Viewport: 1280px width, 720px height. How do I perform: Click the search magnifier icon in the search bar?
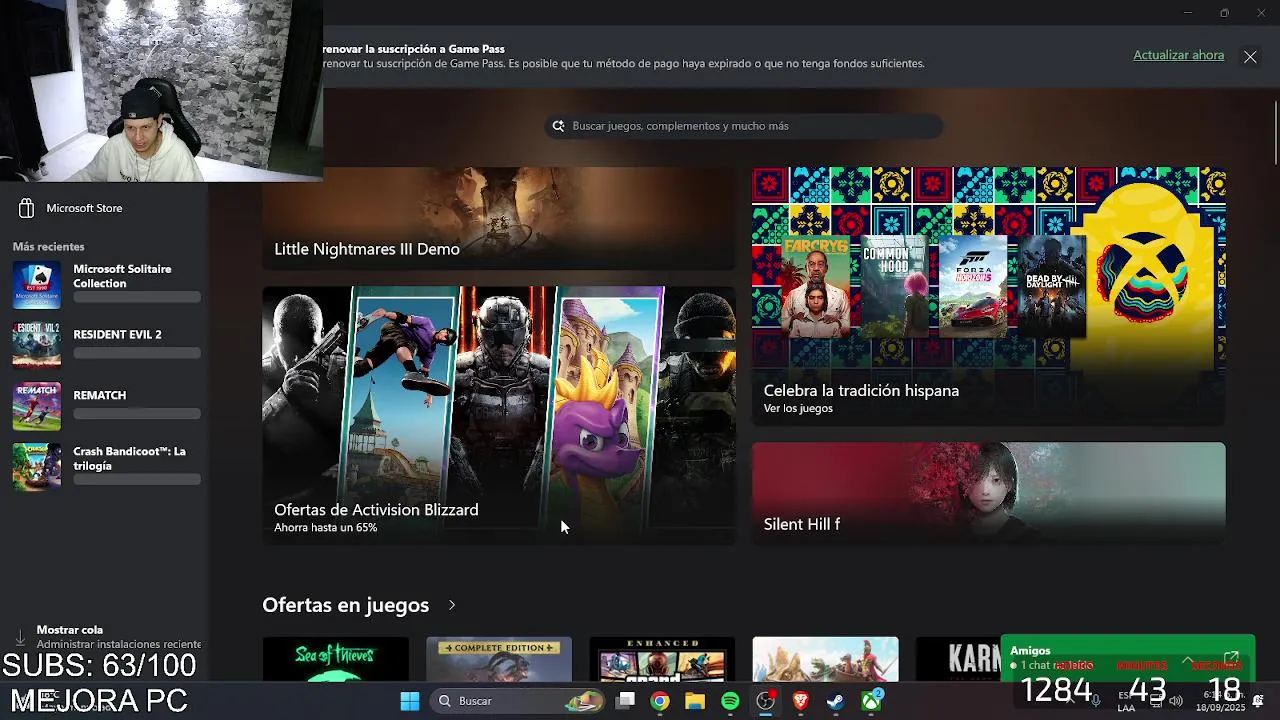coord(559,126)
